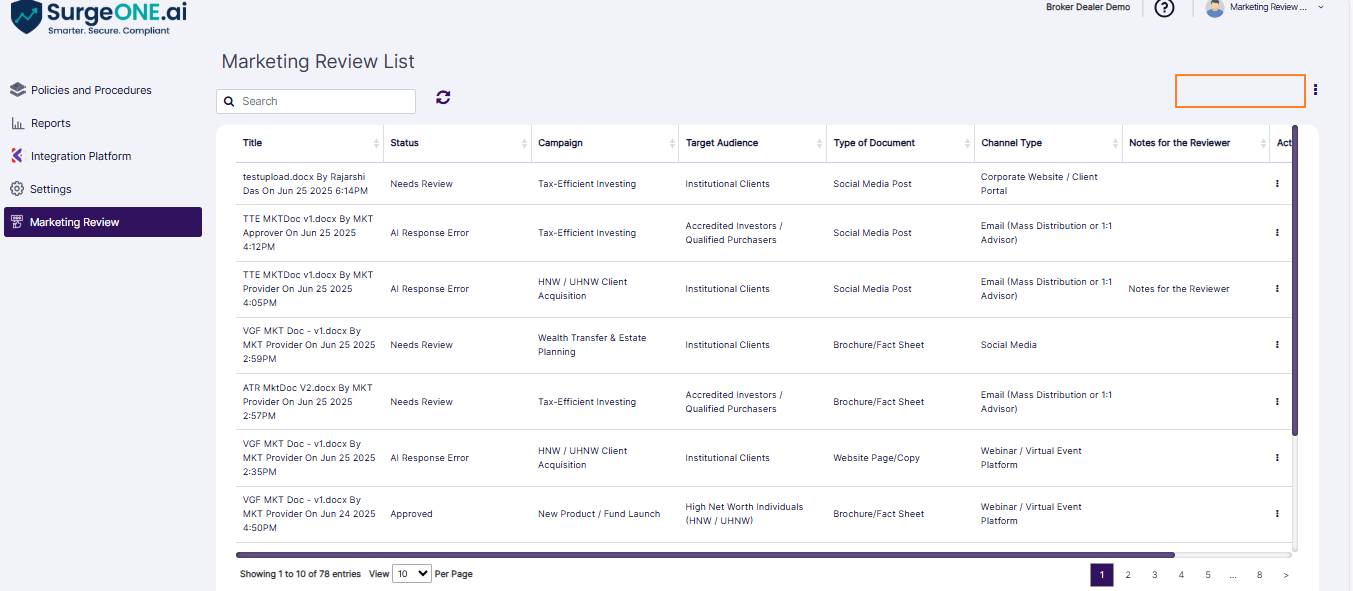1353x591 pixels.
Task: Select Marketing Review in the sidebar menu
Action: 73,221
